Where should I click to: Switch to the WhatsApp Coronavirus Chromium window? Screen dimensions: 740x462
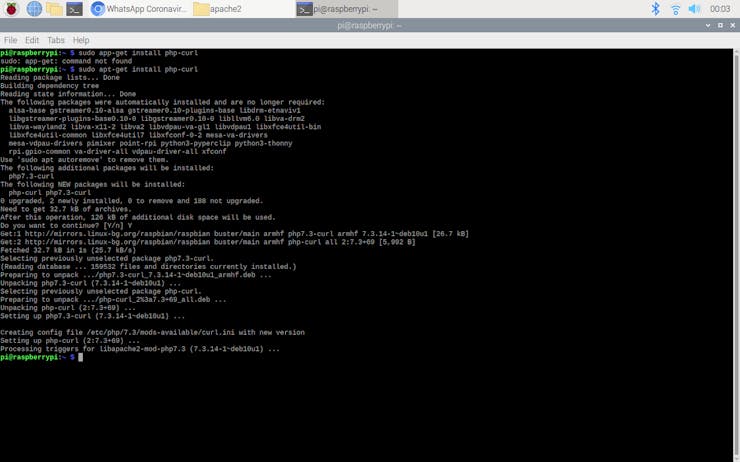(139, 8)
